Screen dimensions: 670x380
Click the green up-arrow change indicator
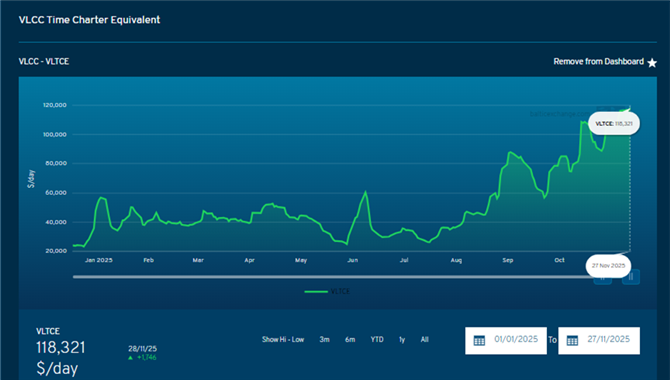coord(130,358)
